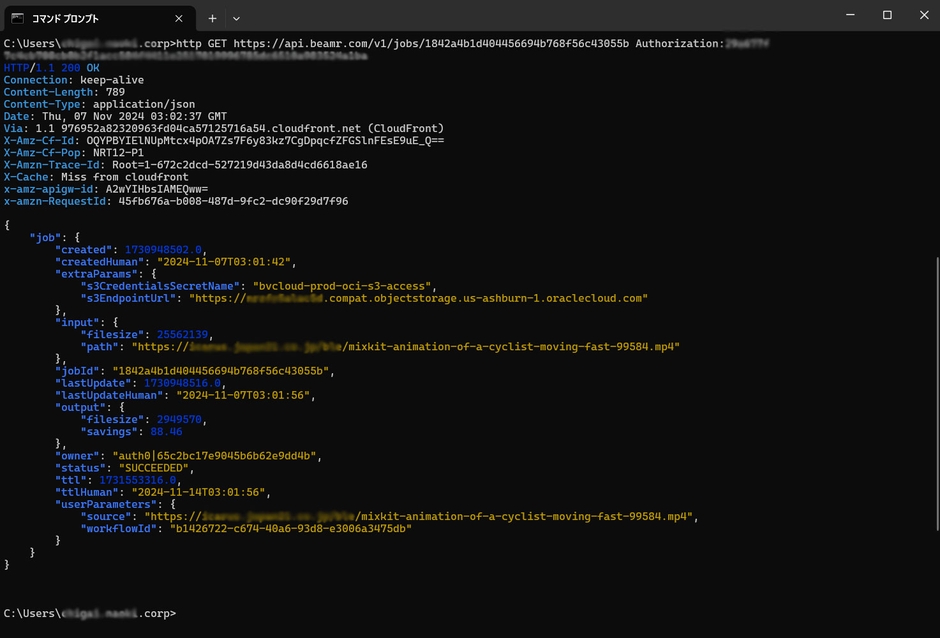940x638 pixels.
Task: Close the コマンド プロンプト tab
Action: point(179,18)
